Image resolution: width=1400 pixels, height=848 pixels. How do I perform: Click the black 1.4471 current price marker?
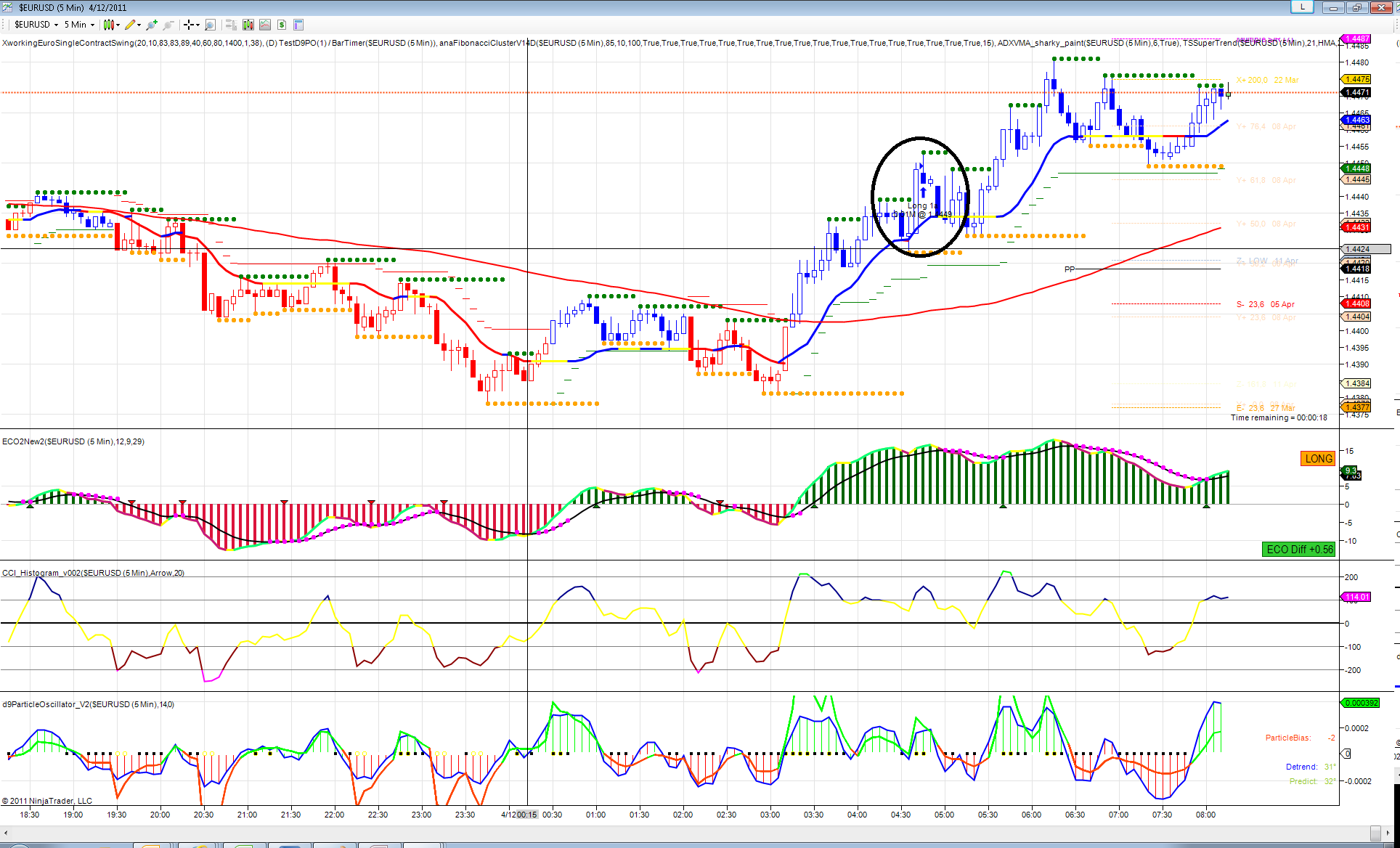[1356, 92]
